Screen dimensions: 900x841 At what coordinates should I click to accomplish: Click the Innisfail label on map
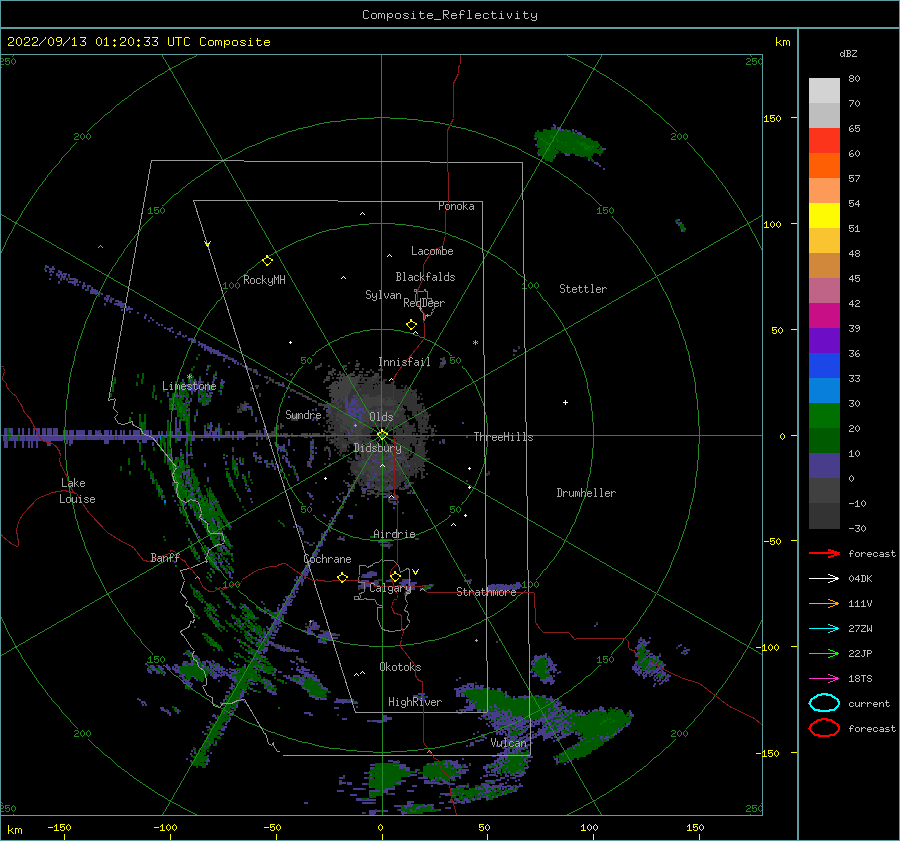[404, 362]
